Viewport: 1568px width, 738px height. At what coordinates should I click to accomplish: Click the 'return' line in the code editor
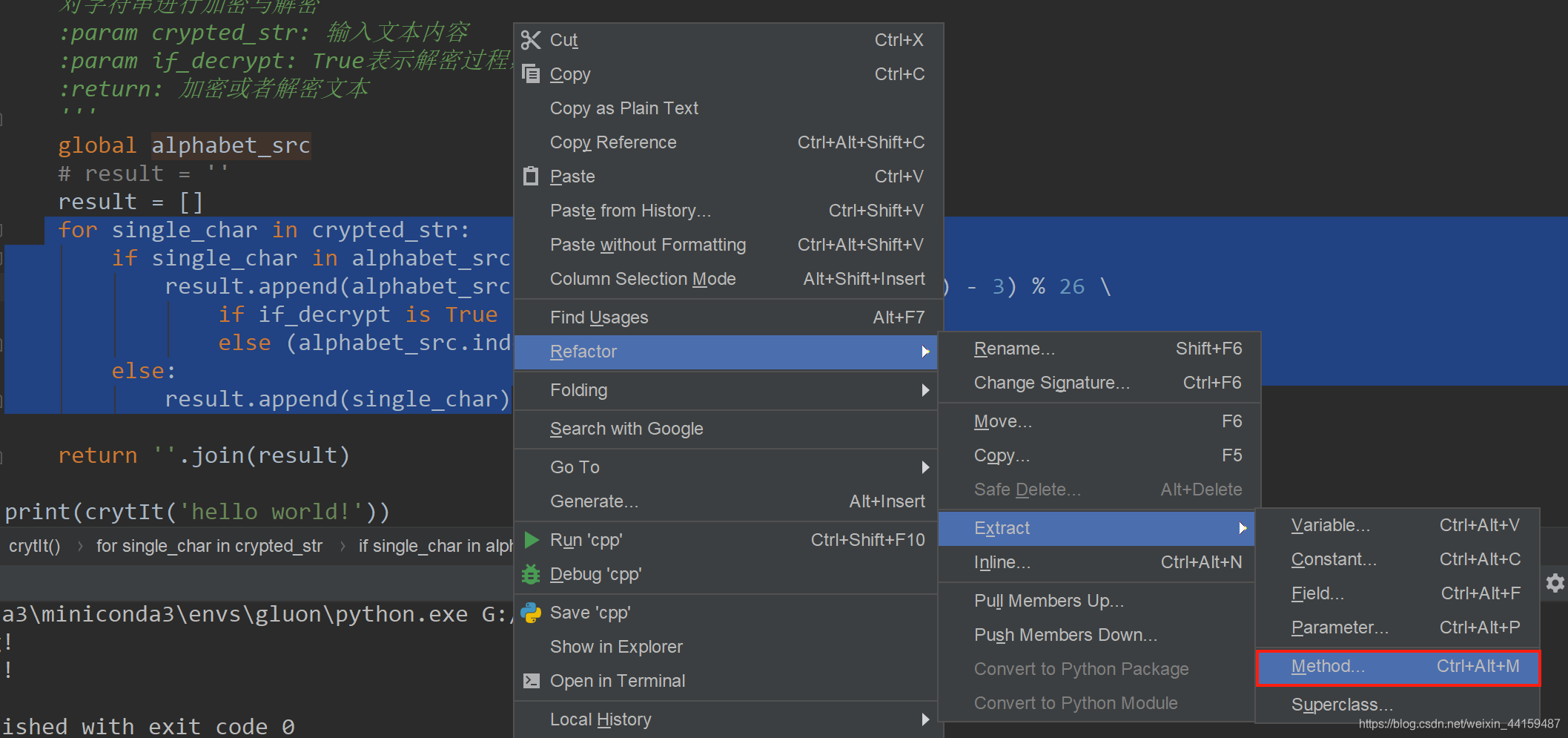click(204, 455)
